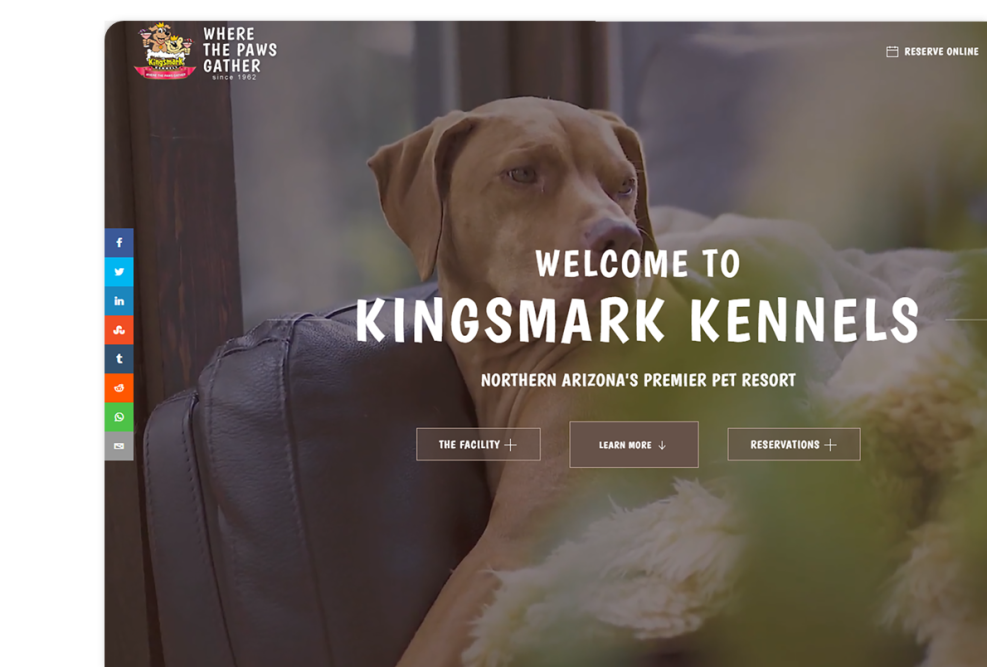Screen dimensions: 987x667
Task: Click the StumbleUpon share icon
Action: 119,330
